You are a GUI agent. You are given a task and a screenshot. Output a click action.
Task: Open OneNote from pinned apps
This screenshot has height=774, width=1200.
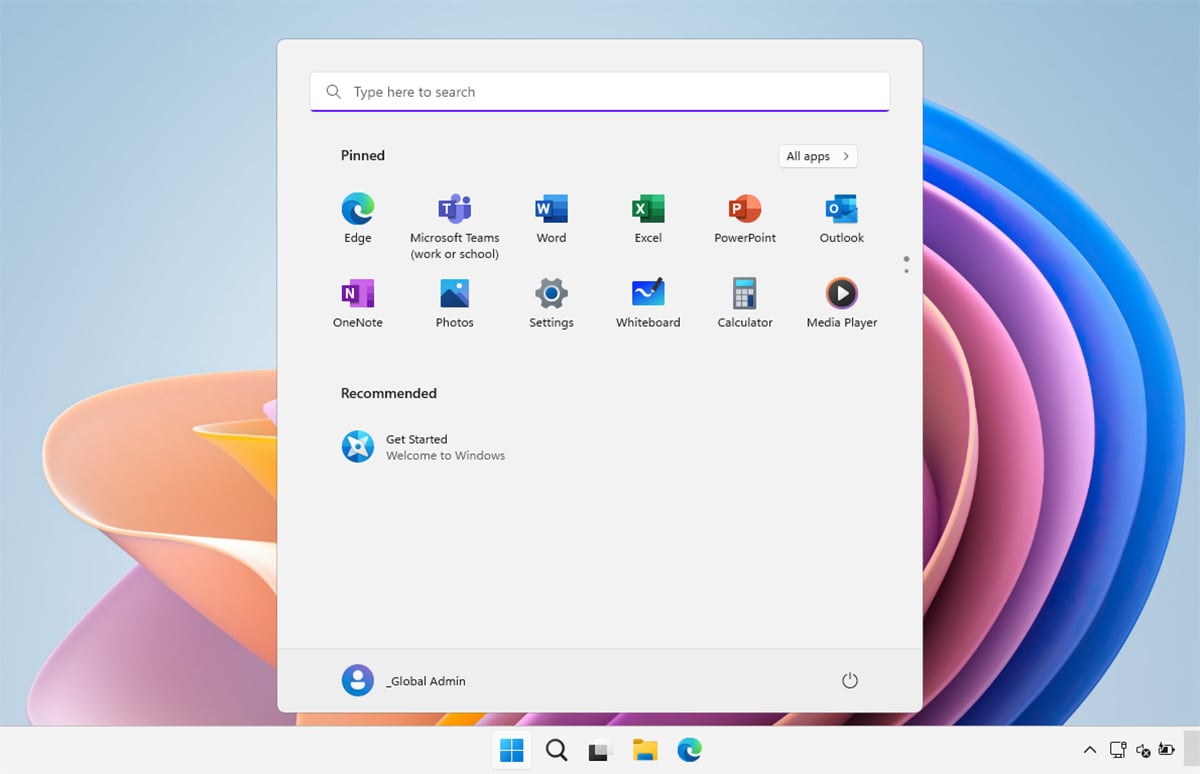[357, 304]
